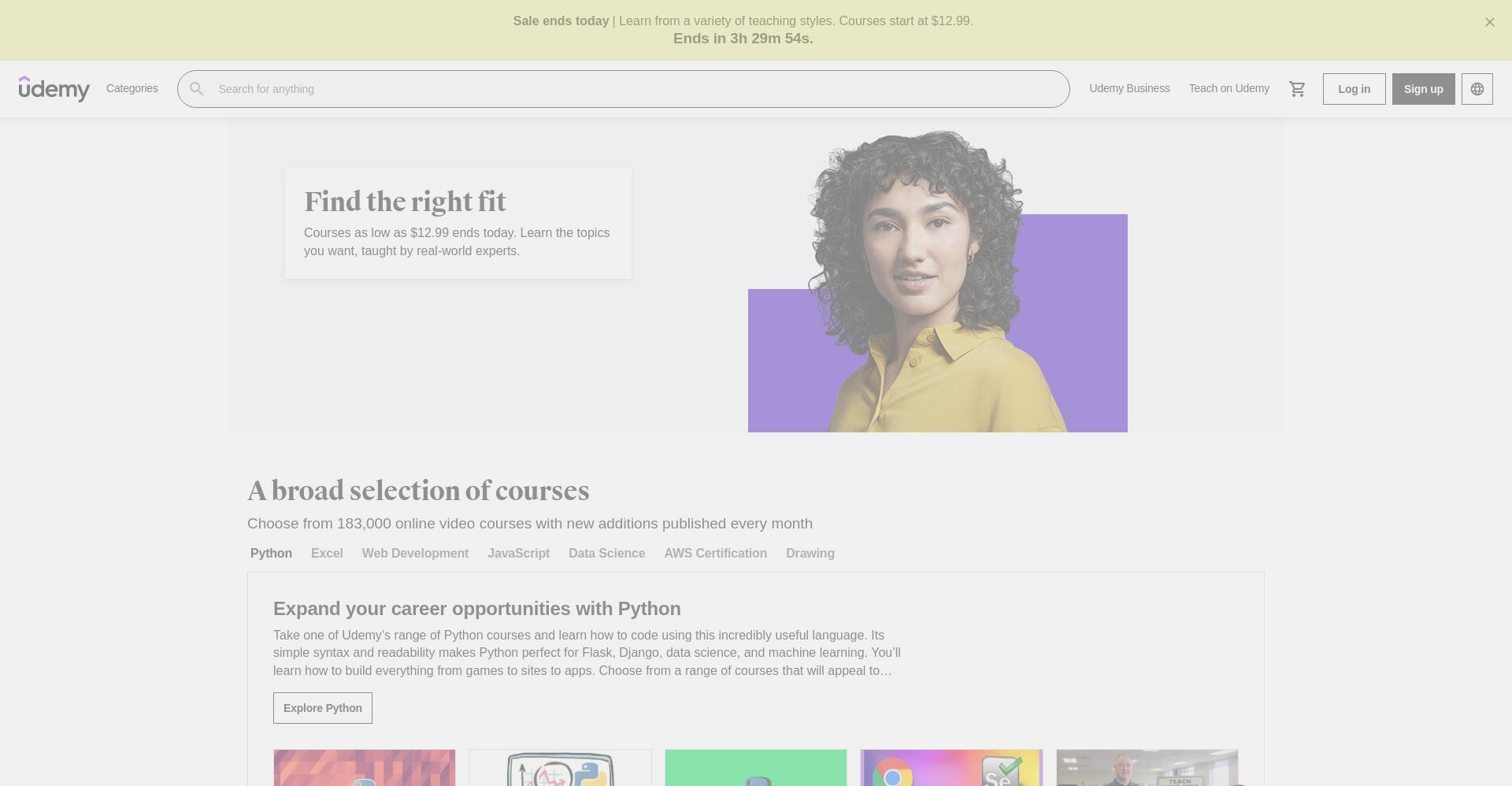Click the search magnifier icon
Image resolution: width=1512 pixels, height=786 pixels.
click(x=197, y=89)
